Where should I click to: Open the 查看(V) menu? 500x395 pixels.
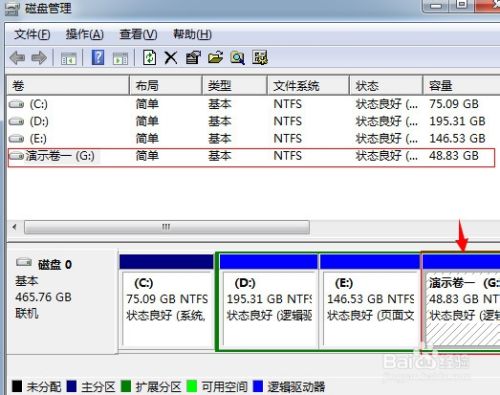[x=138, y=34]
